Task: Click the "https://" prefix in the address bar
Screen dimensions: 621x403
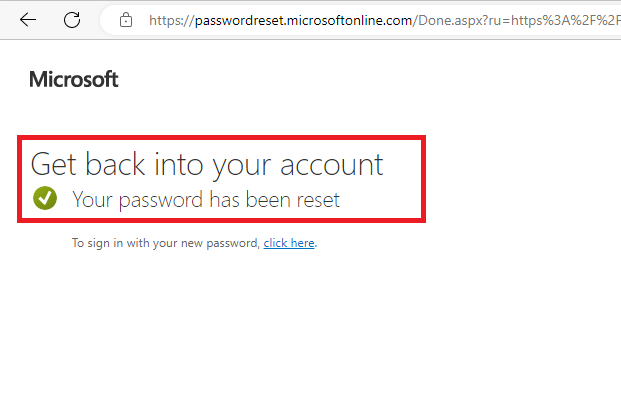Action: (x=167, y=20)
